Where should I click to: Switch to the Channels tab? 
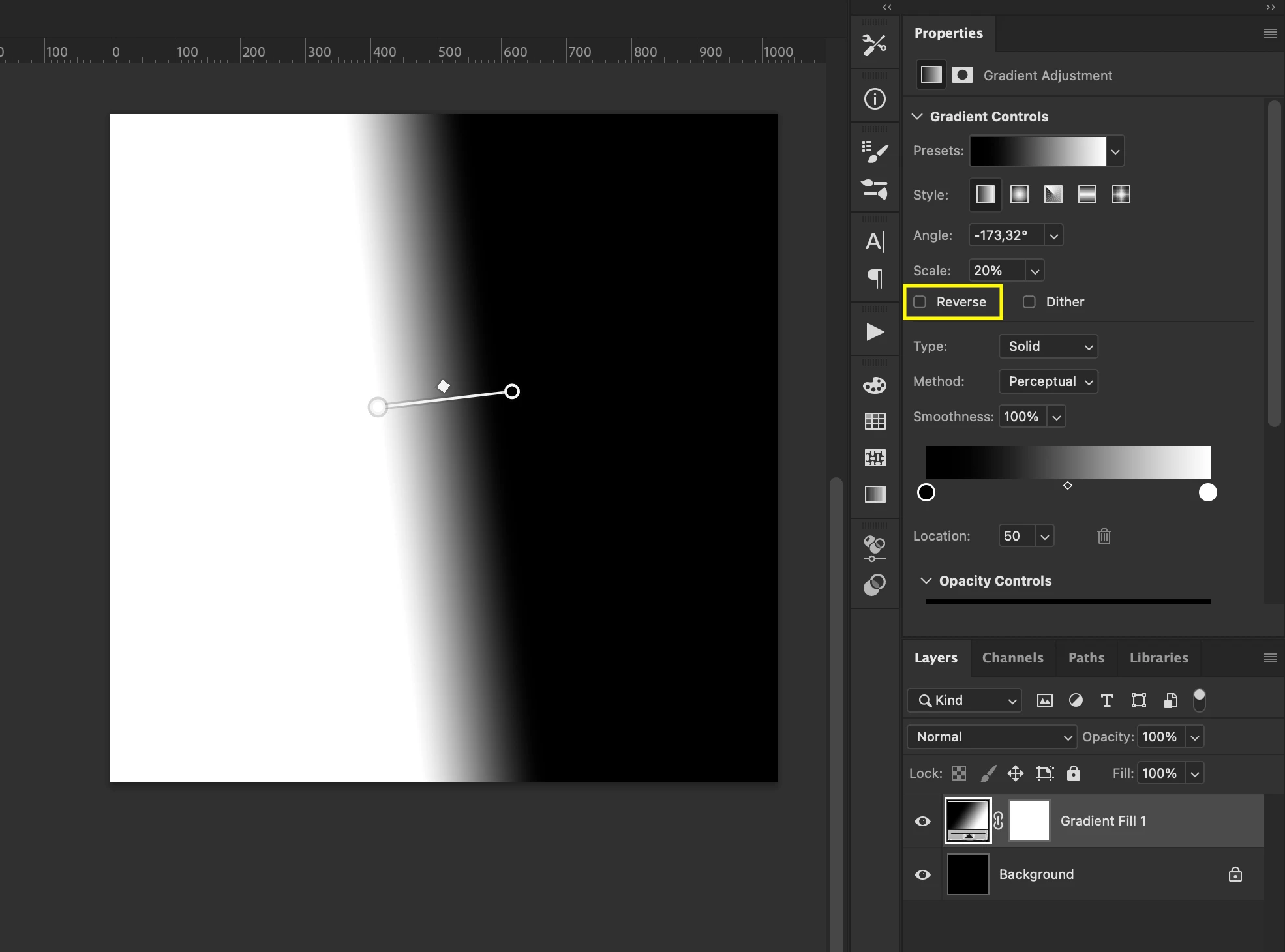click(1012, 658)
